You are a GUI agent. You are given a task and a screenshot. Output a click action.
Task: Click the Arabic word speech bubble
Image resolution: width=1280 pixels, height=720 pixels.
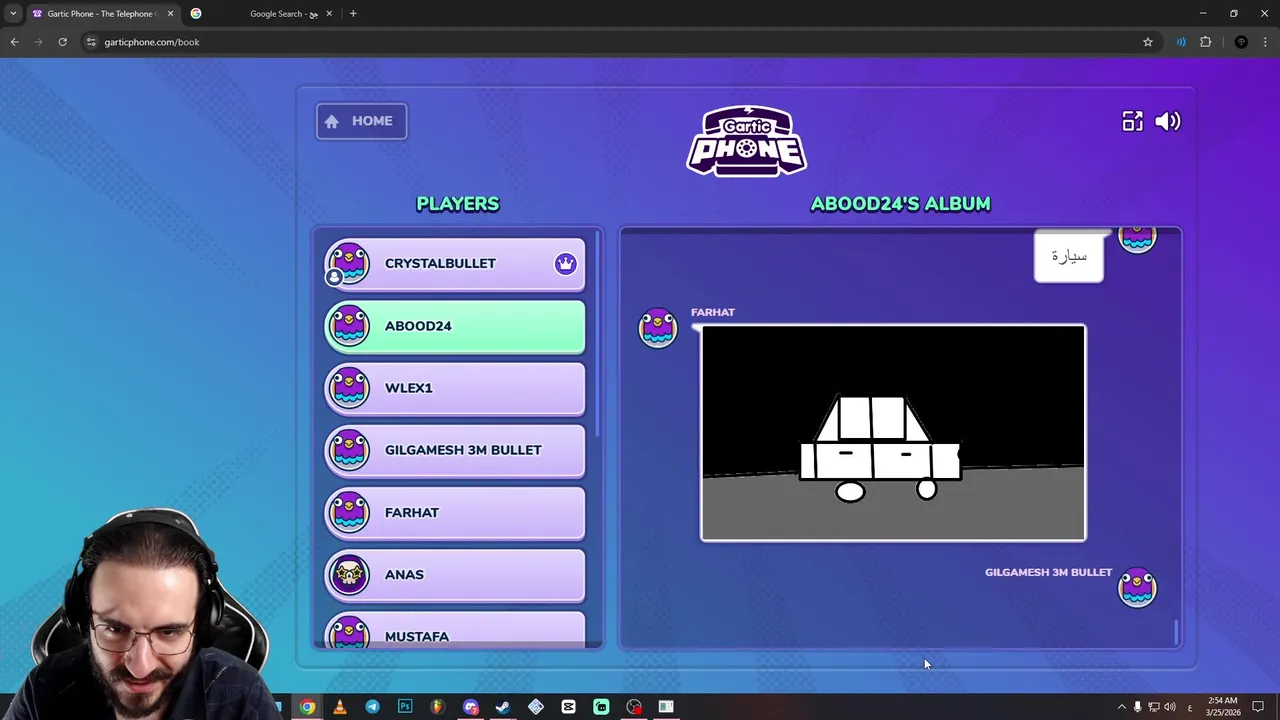pos(1069,256)
